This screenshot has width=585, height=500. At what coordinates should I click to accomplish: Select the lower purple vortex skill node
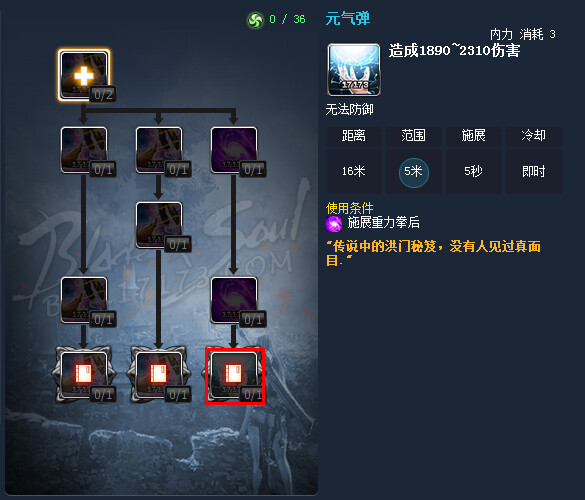(234, 300)
